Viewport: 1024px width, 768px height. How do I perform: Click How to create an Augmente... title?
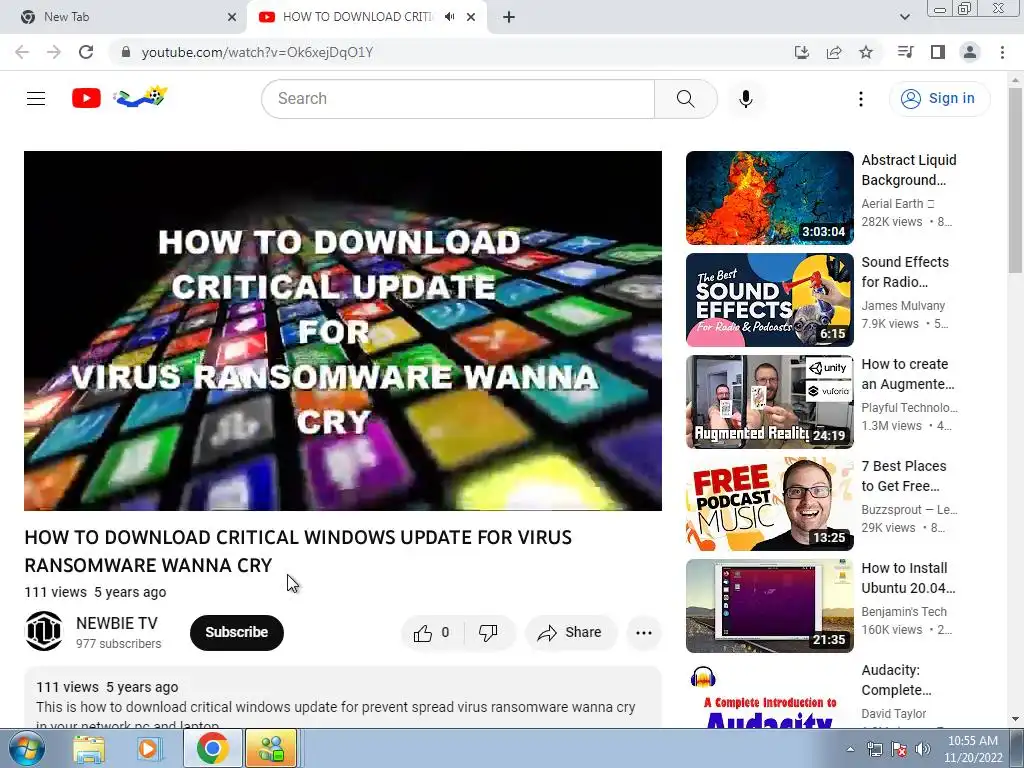point(908,374)
